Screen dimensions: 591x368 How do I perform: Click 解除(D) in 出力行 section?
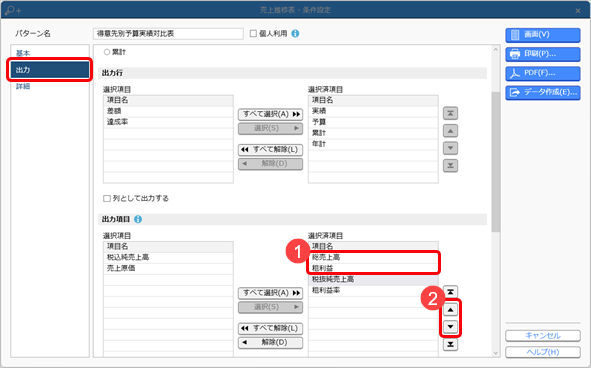(x=270, y=164)
